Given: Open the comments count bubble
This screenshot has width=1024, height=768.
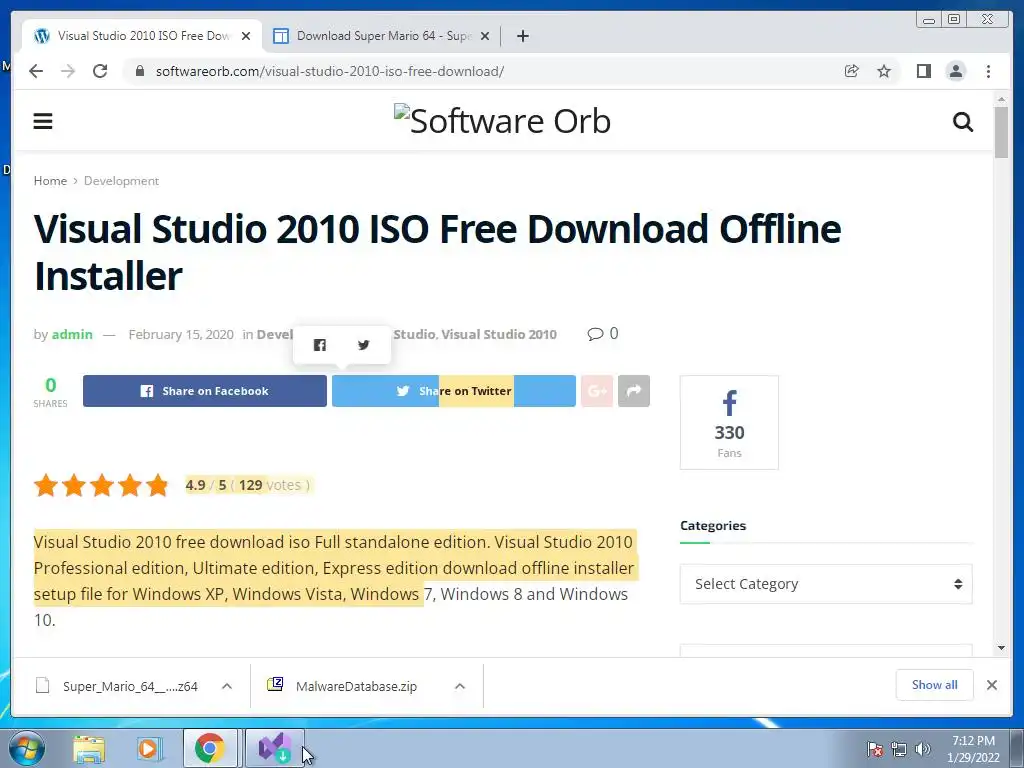Looking at the screenshot, I should pyautogui.click(x=603, y=334).
